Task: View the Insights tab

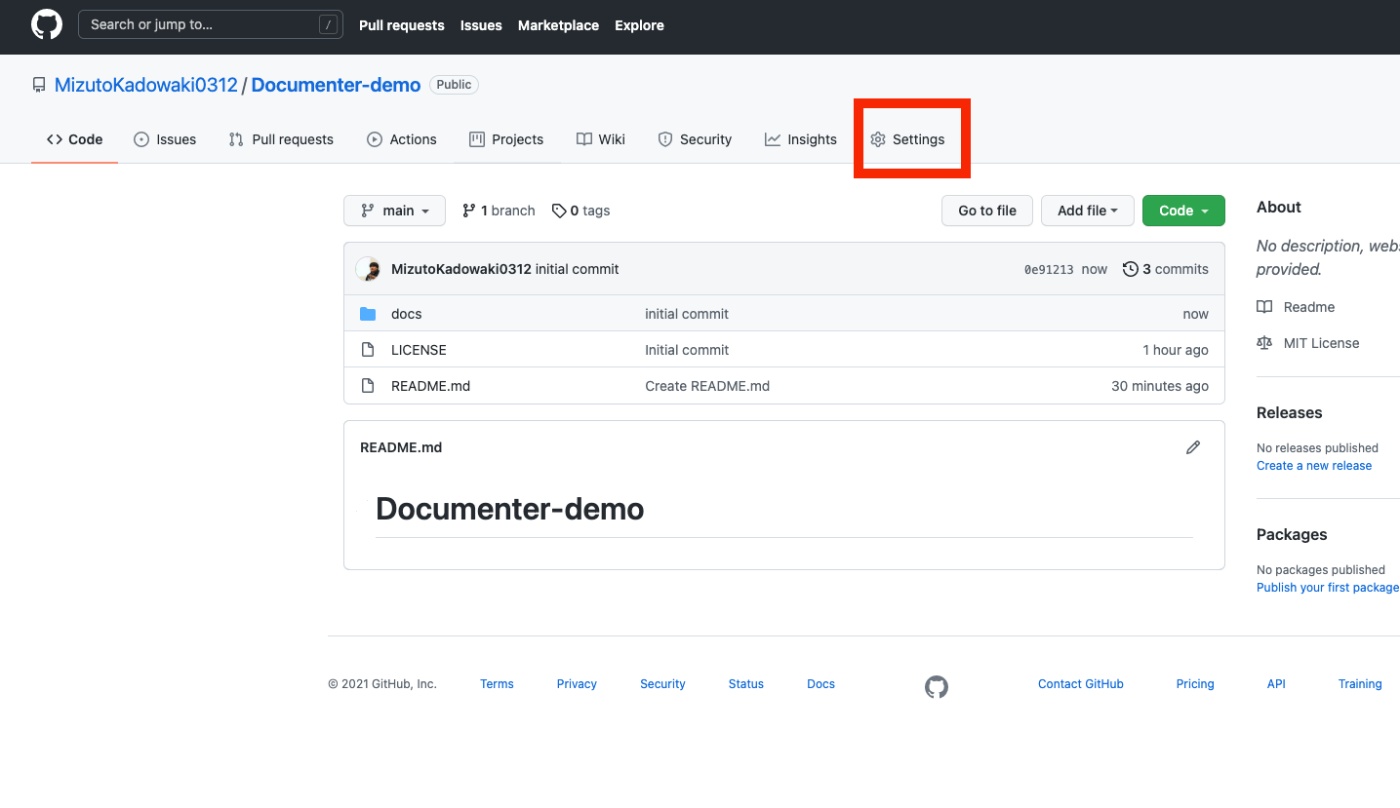Action: [x=801, y=139]
